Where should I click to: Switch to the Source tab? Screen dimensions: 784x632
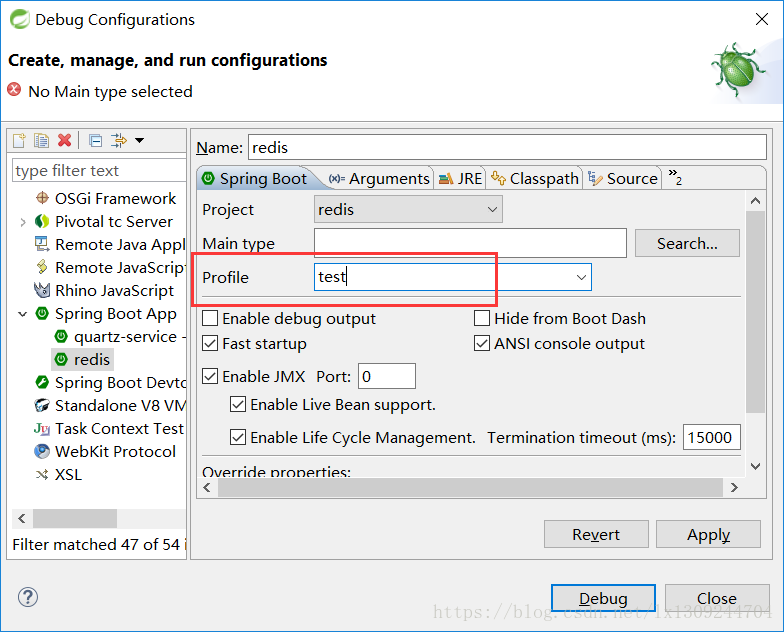click(x=623, y=178)
